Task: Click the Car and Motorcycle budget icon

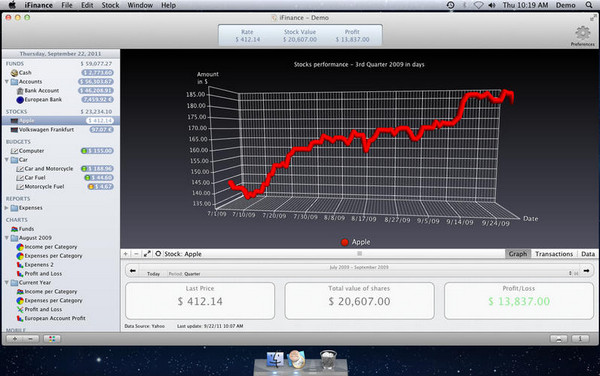Action: (x=20, y=169)
